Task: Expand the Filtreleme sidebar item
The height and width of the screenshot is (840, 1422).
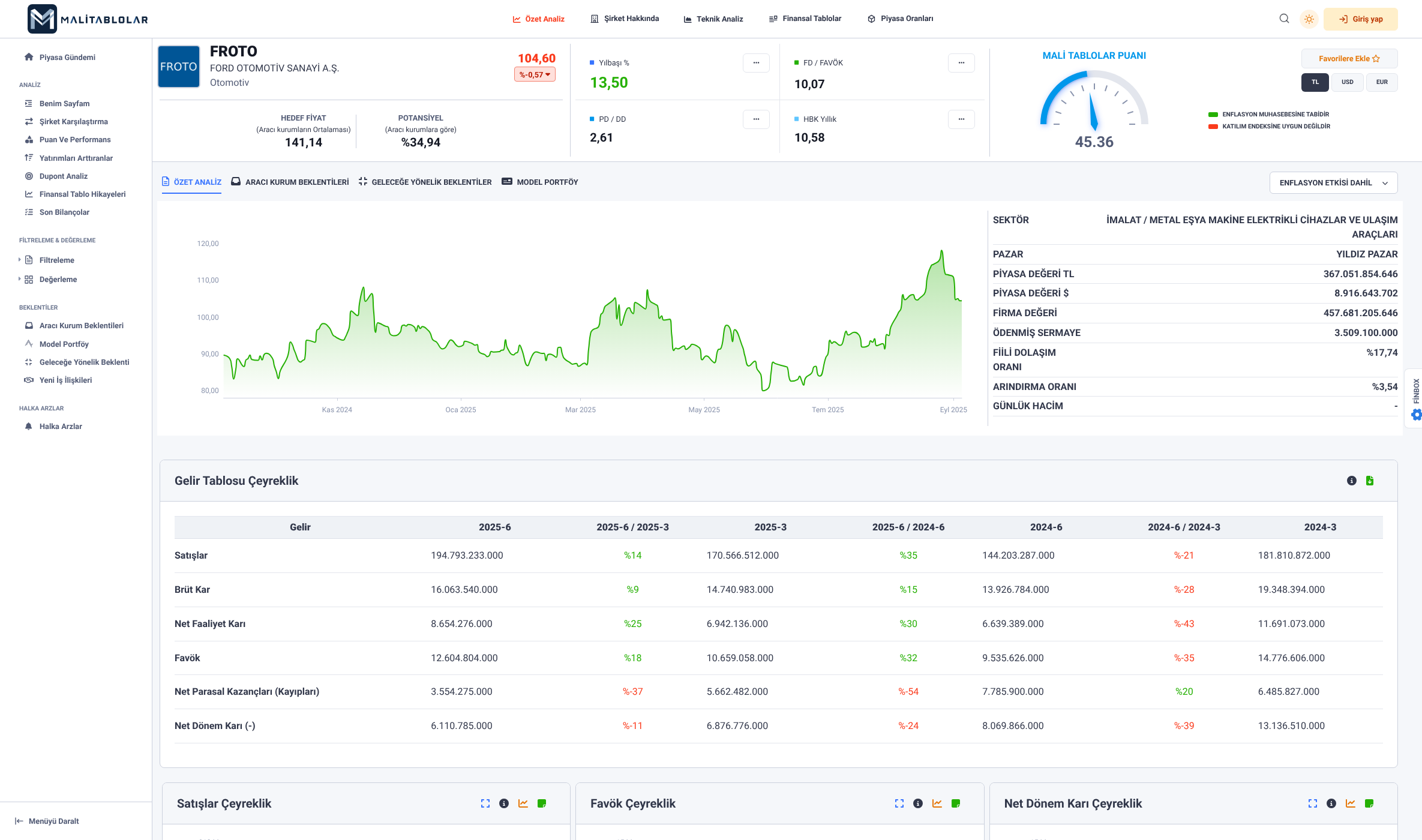Action: pyautogui.click(x=56, y=260)
